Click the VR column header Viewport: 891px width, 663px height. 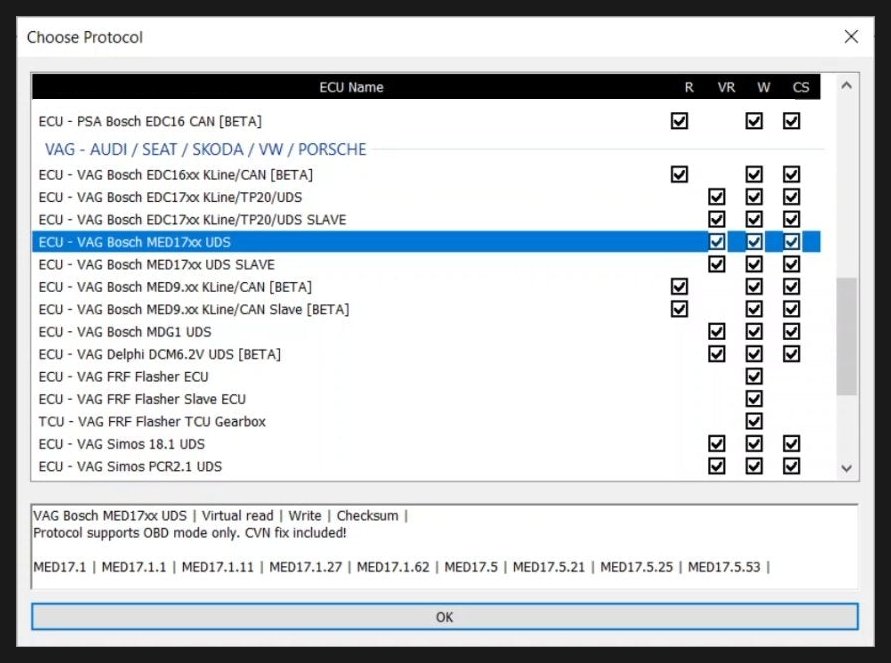pyautogui.click(x=726, y=87)
